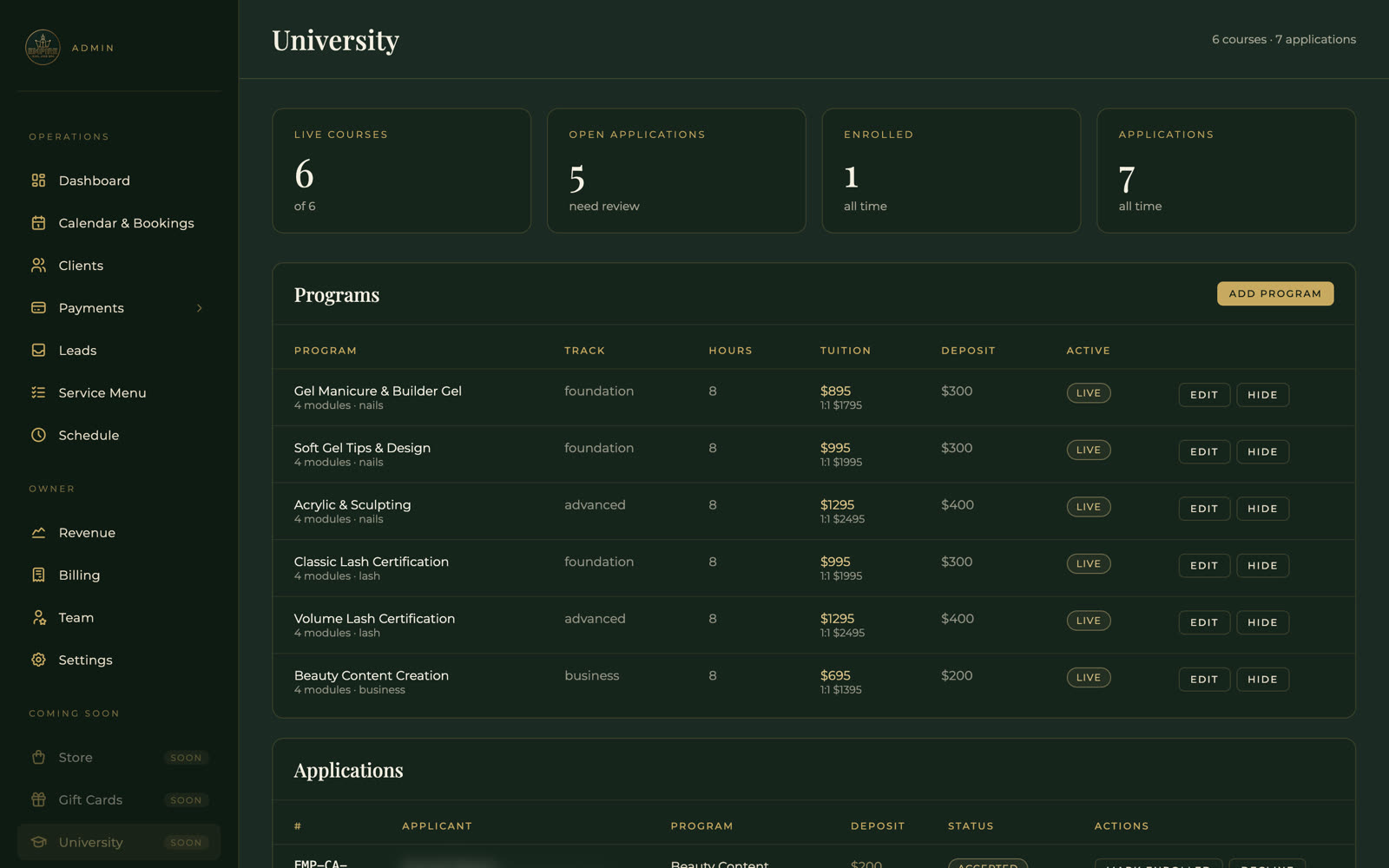This screenshot has width=1389, height=868.
Task: Click the Payments card icon
Action: pos(38,308)
